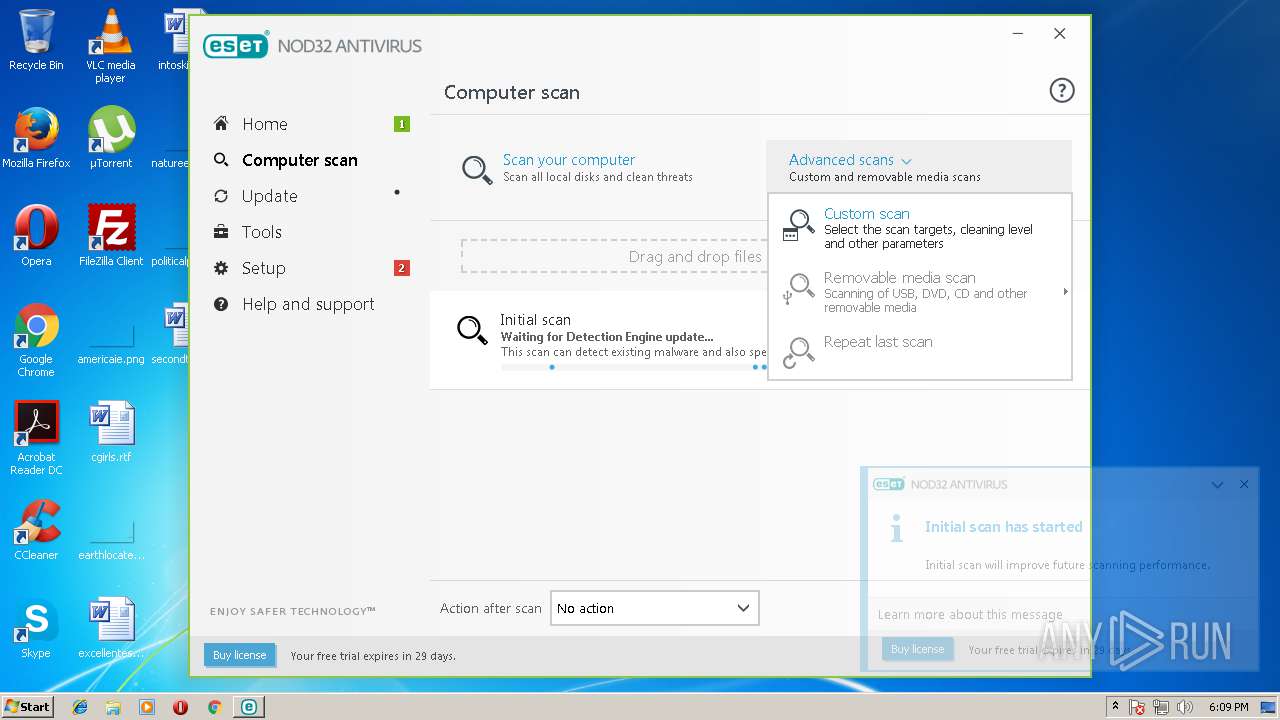Image resolution: width=1280 pixels, height=720 pixels.
Task: Open Help and support
Action: coord(308,304)
